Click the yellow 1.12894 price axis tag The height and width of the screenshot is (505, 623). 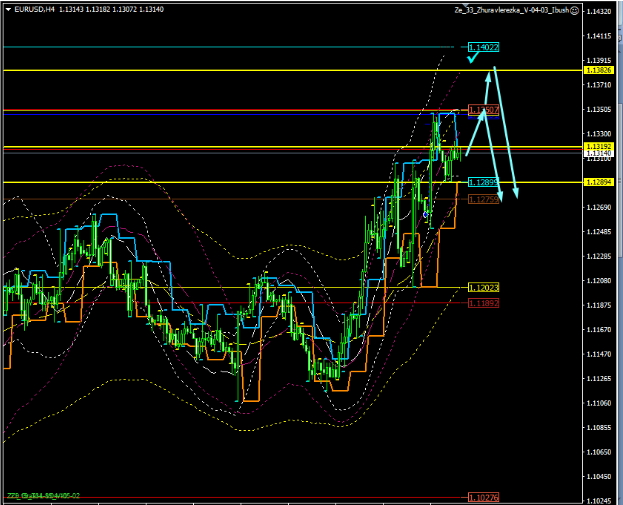(600, 182)
